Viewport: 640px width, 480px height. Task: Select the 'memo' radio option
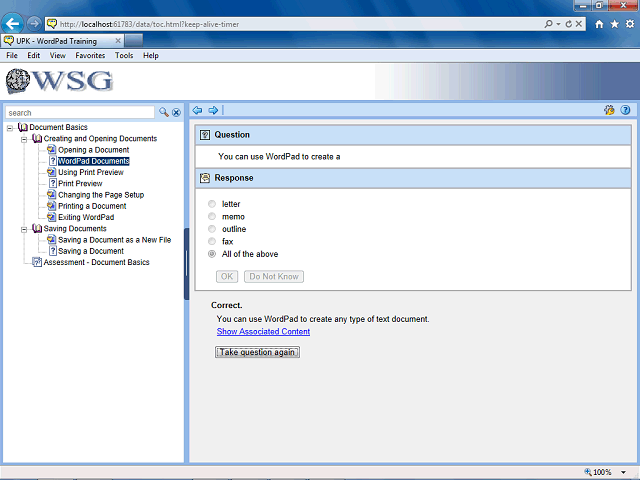(212, 216)
